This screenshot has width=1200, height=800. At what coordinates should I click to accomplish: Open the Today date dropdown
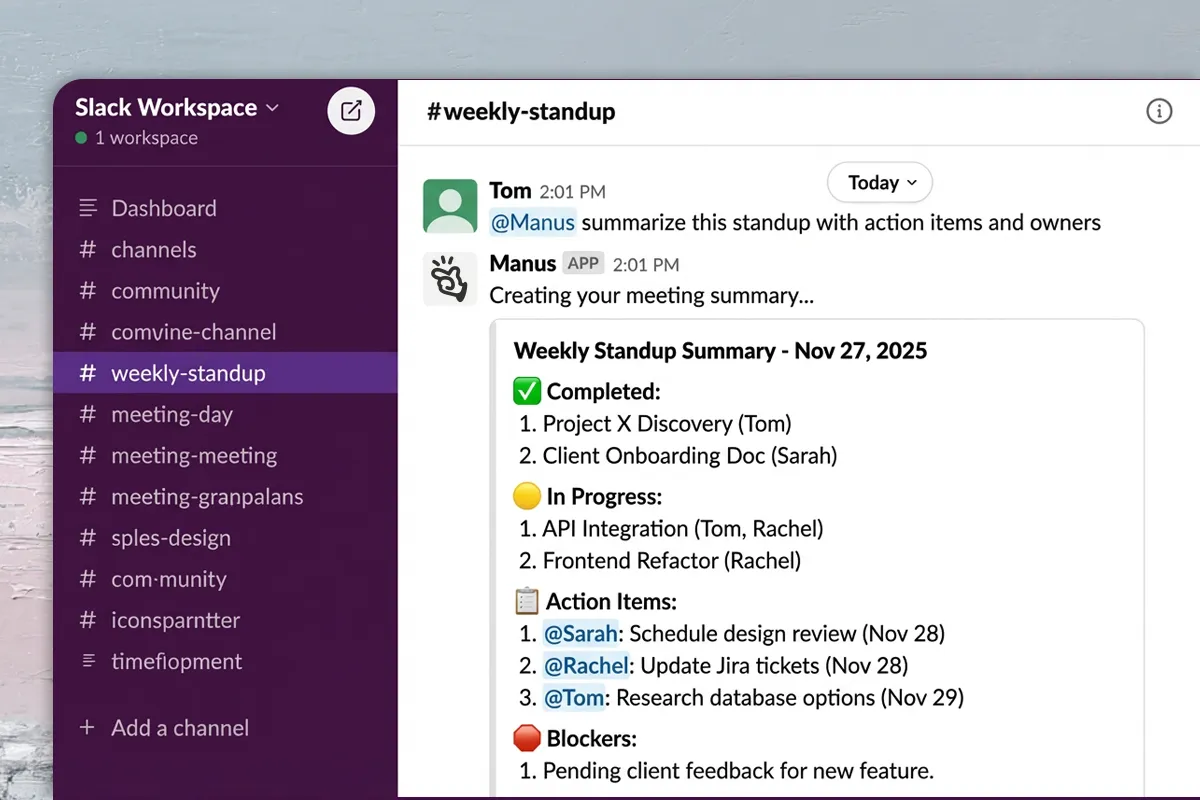(x=879, y=183)
